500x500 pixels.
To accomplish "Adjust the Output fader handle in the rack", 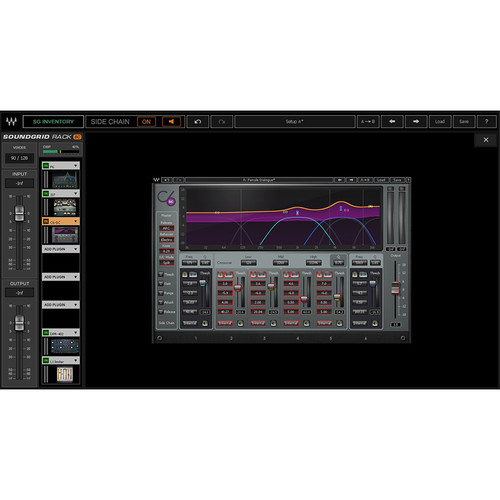I will [x=19, y=323].
